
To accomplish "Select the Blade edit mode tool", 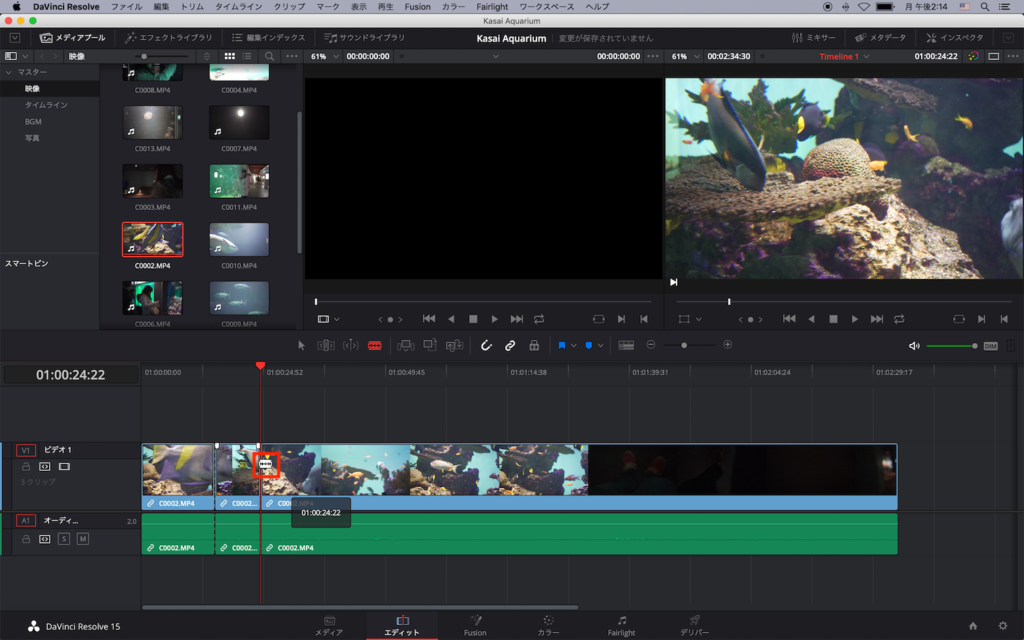I will (x=375, y=345).
